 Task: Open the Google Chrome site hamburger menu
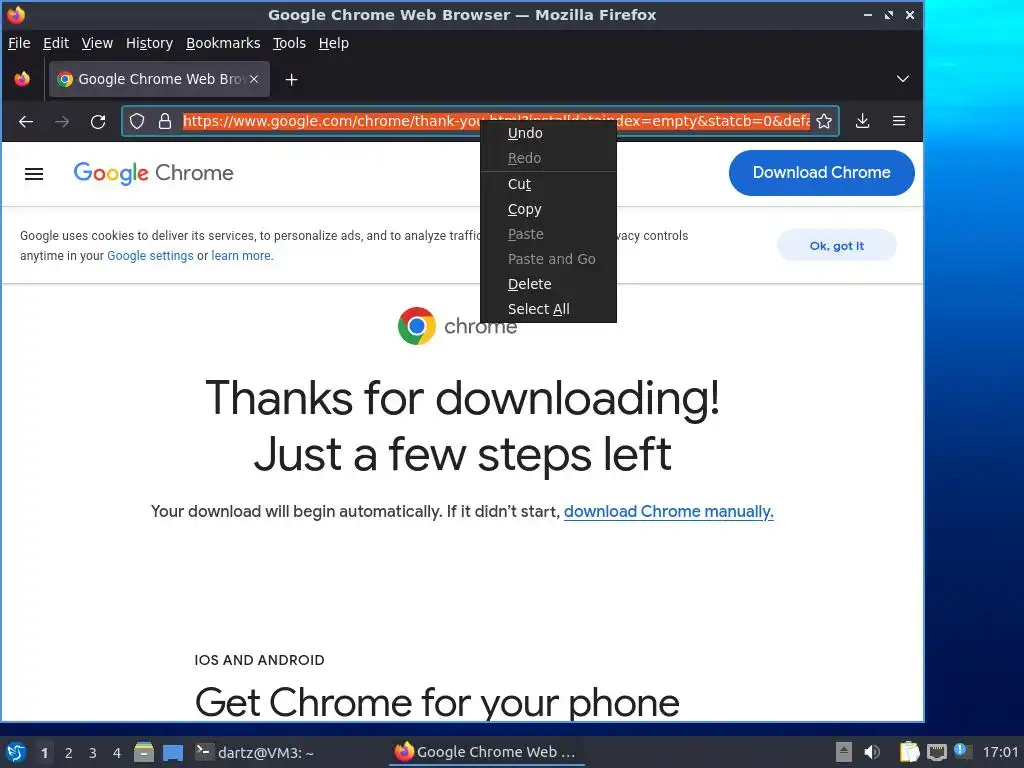click(x=34, y=174)
